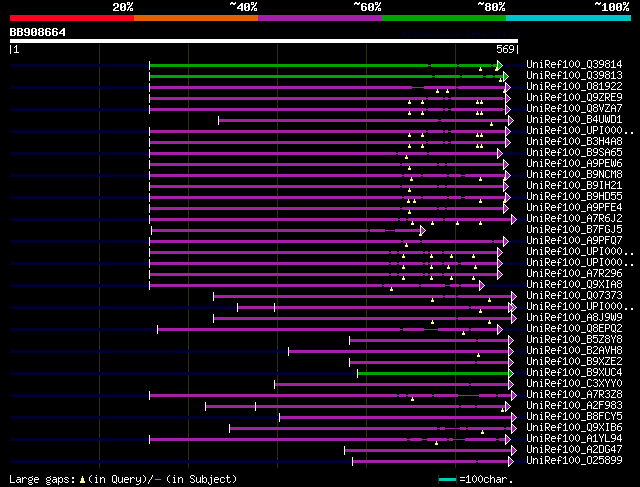Select the query name BB908664
Screen dimensions: 640x487
(38, 32)
